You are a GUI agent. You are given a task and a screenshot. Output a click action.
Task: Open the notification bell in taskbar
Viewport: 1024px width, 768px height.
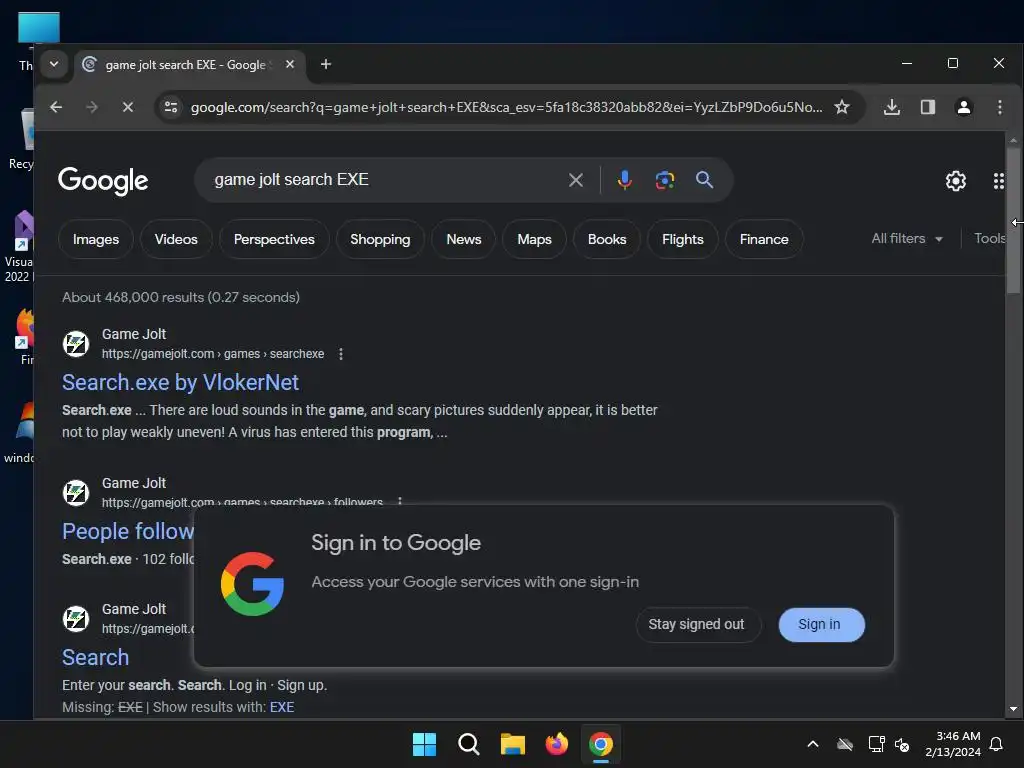coord(996,744)
